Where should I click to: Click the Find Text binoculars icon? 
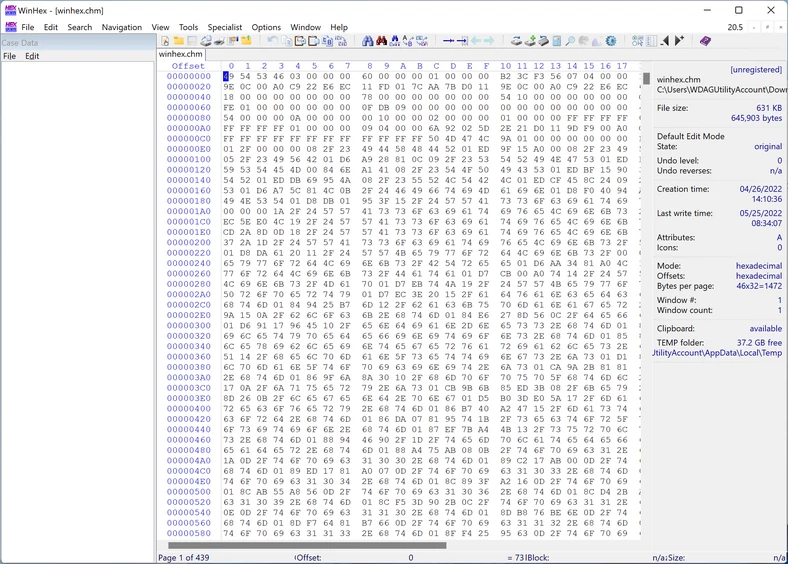tap(368, 41)
